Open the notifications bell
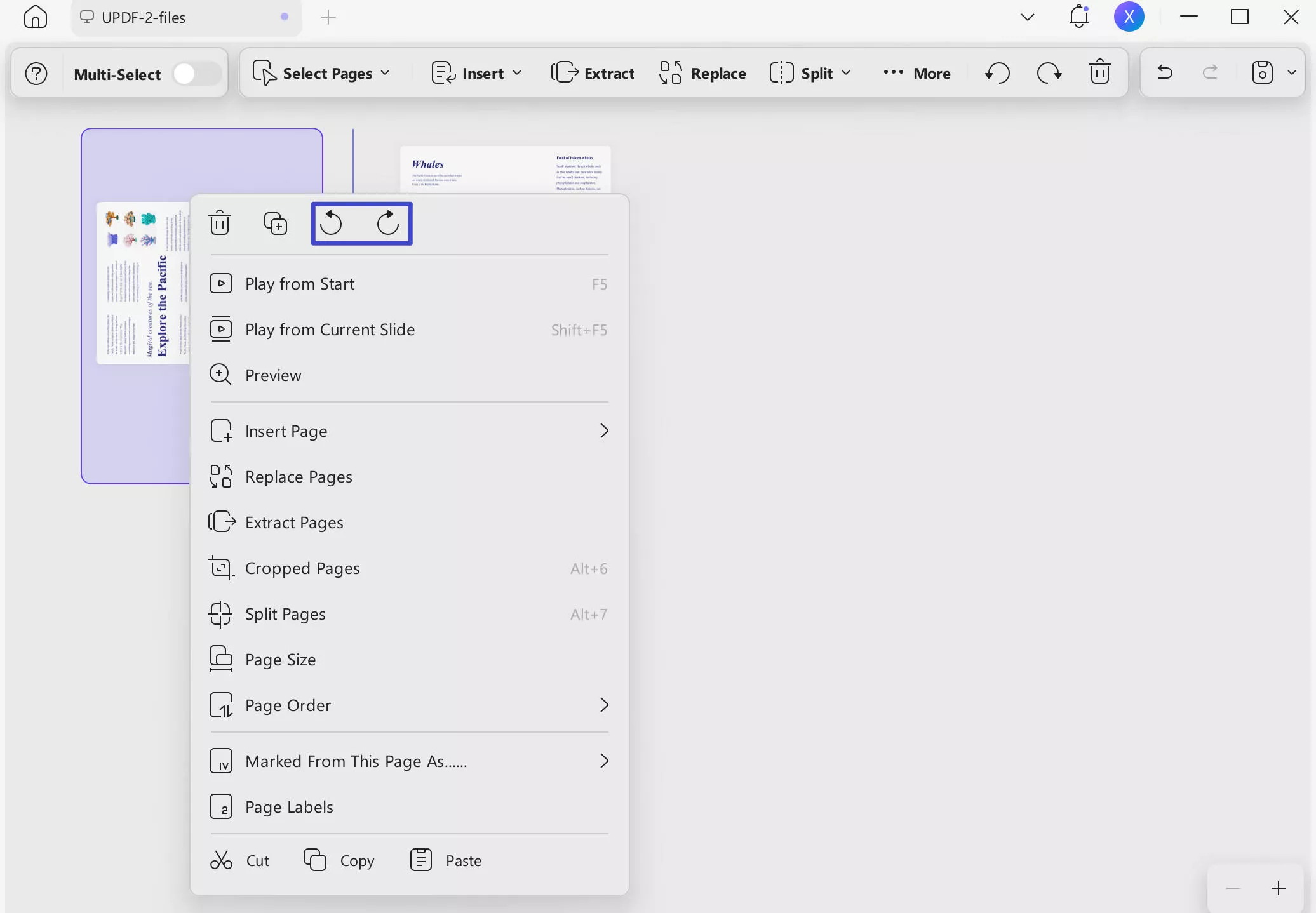Screen dimensions: 1316x913 (x=1078, y=17)
